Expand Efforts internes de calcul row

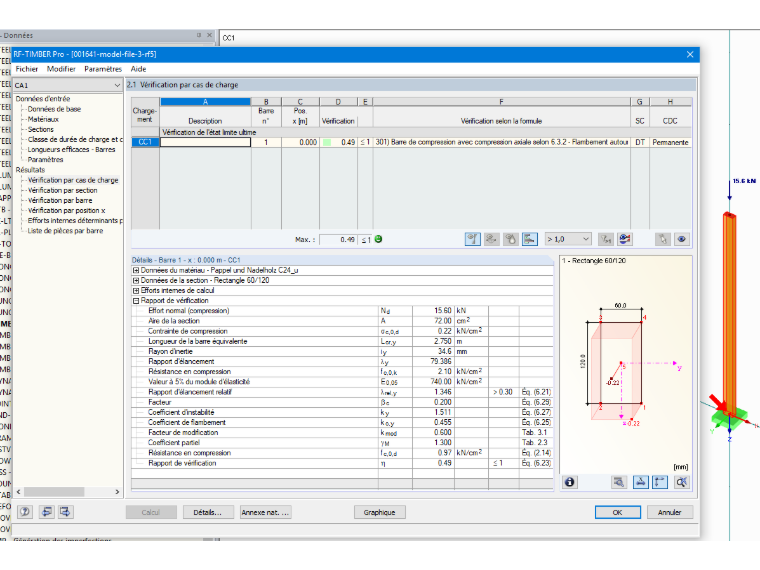(136, 291)
